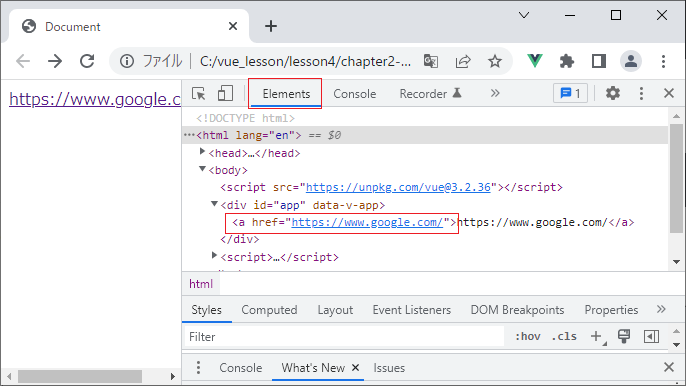Open the three-dot actions on the html row
Image resolution: width=686 pixels, height=386 pixels.
click(189, 135)
